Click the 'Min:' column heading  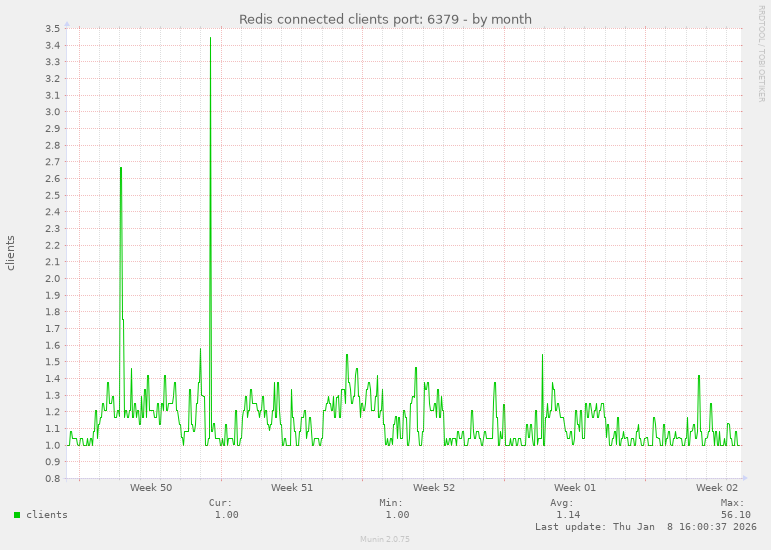click(x=391, y=503)
